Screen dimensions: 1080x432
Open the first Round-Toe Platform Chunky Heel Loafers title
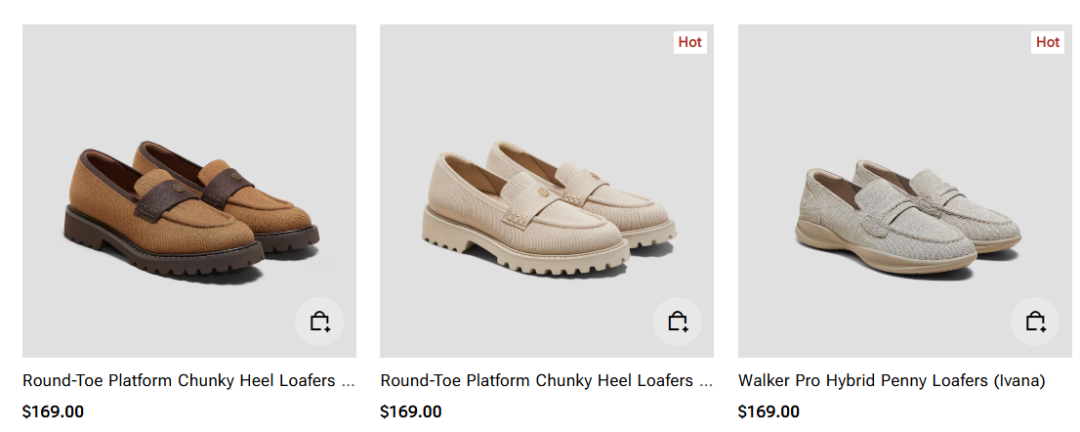tap(188, 381)
